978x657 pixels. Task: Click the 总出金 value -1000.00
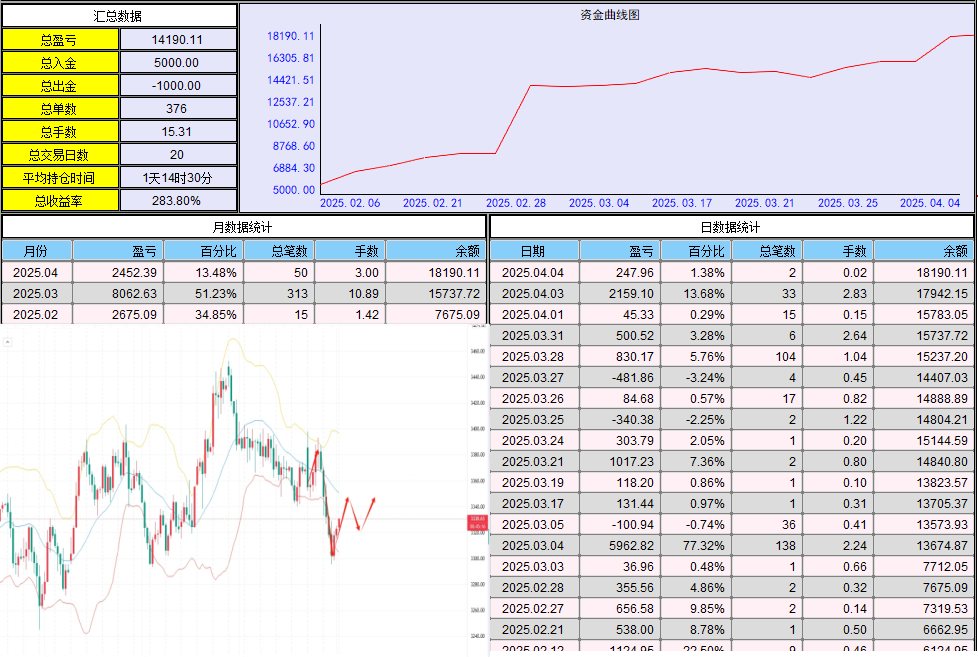click(x=178, y=86)
